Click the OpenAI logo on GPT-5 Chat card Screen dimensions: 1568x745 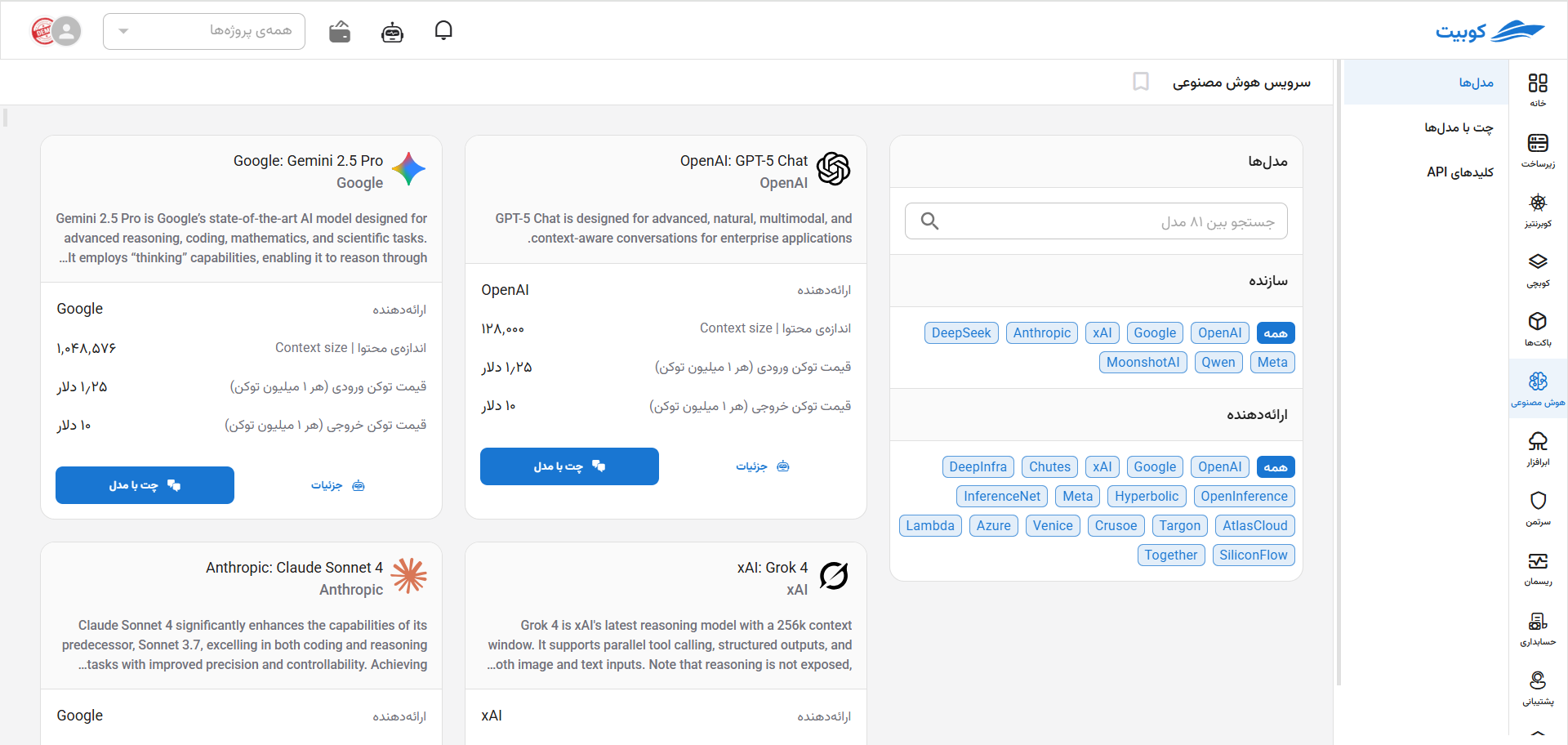pyautogui.click(x=834, y=169)
